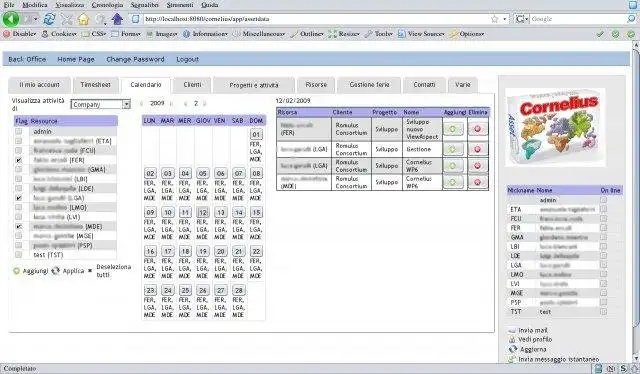The height and width of the screenshot is (374, 640).
Task: Open Web Developer Disable menu
Action: (20, 34)
